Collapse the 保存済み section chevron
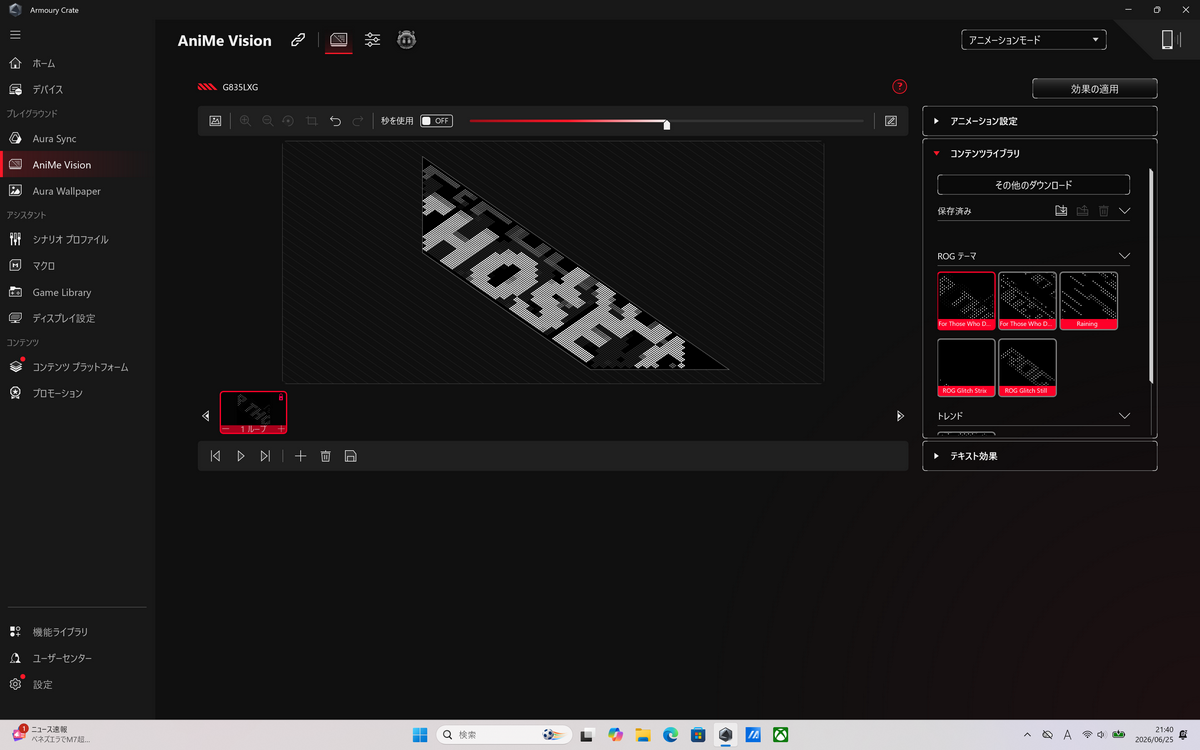The height and width of the screenshot is (750, 1200). coord(1124,211)
